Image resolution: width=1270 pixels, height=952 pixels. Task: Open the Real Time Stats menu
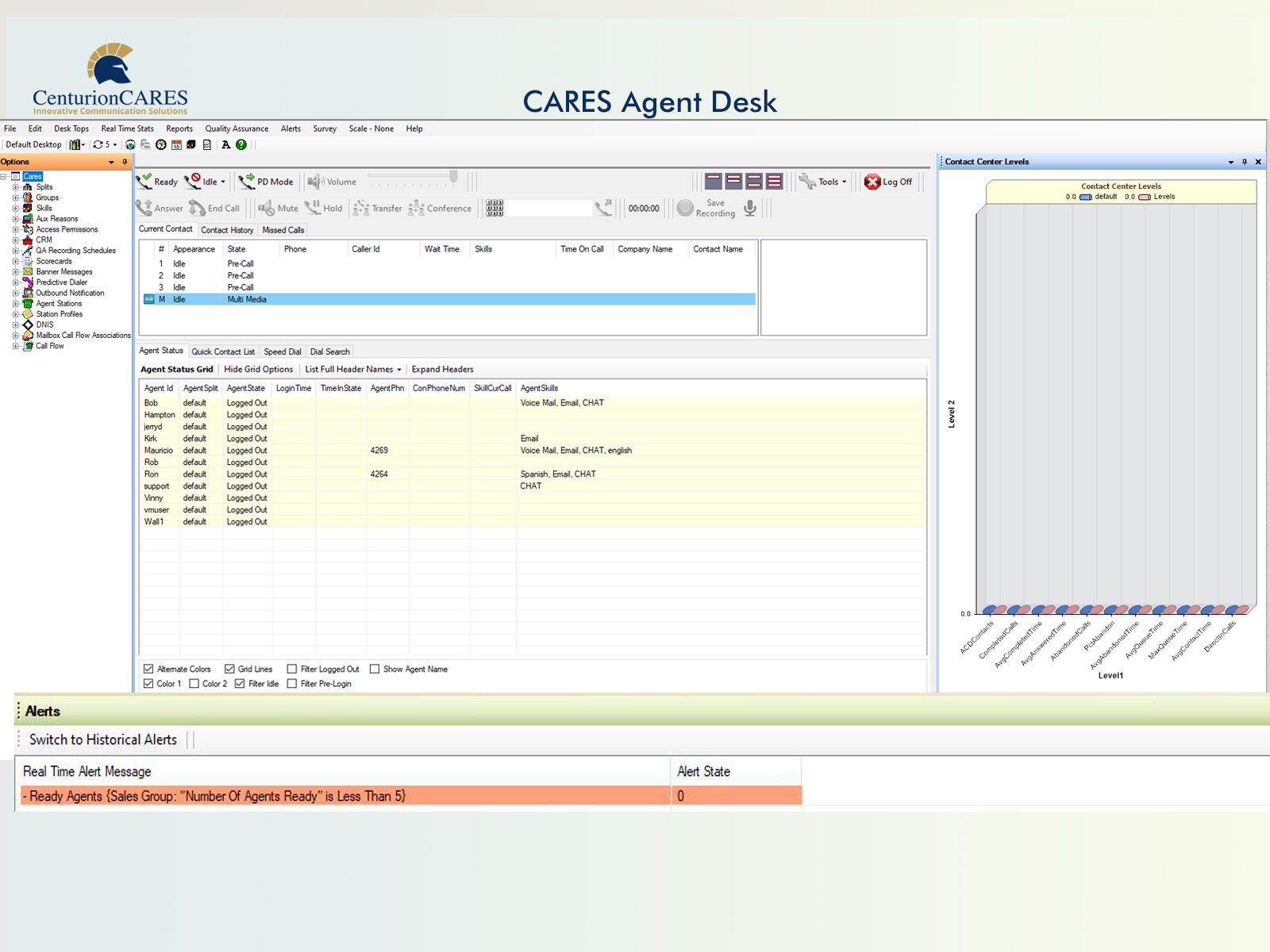coord(127,129)
